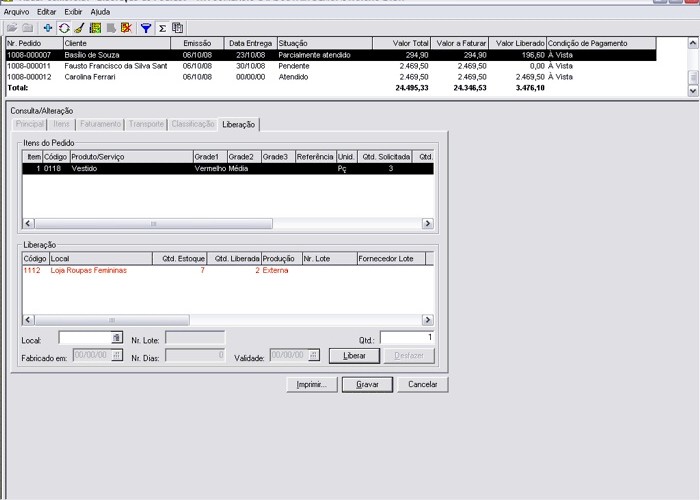700x500 pixels.
Task: Click the Cancelar button
Action: (423, 384)
